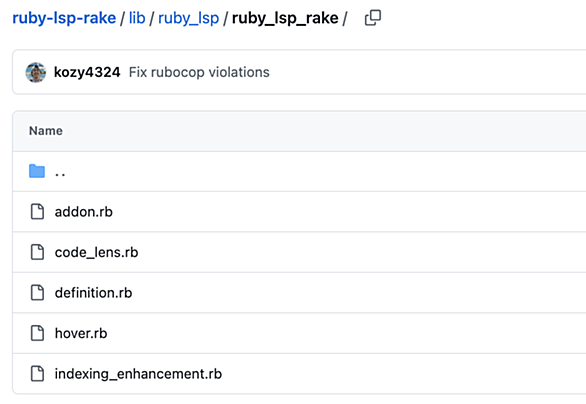Open the hover.rb file

(x=81, y=333)
